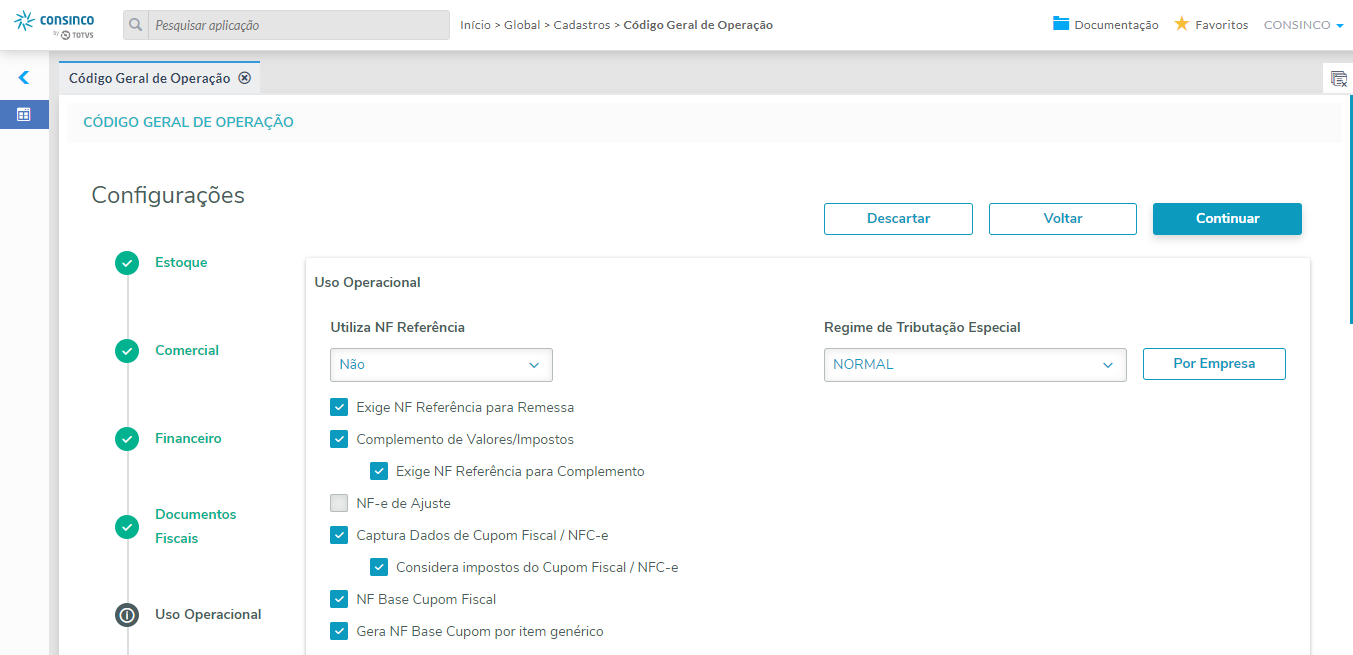Open the calendar grid sidebar icon
This screenshot has width=1353, height=655.
24,114
